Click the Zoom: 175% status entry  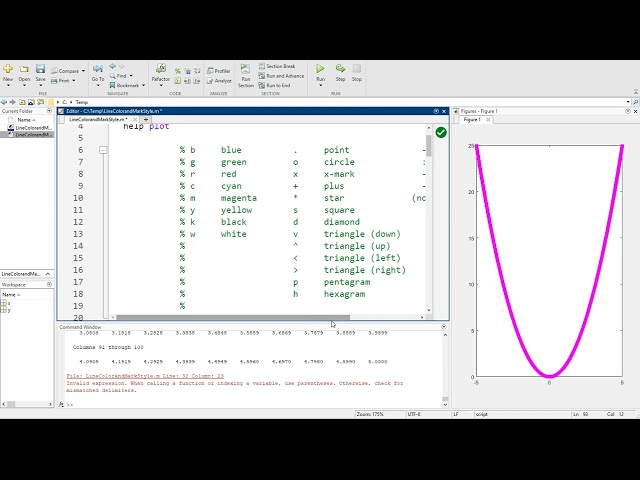click(x=370, y=414)
